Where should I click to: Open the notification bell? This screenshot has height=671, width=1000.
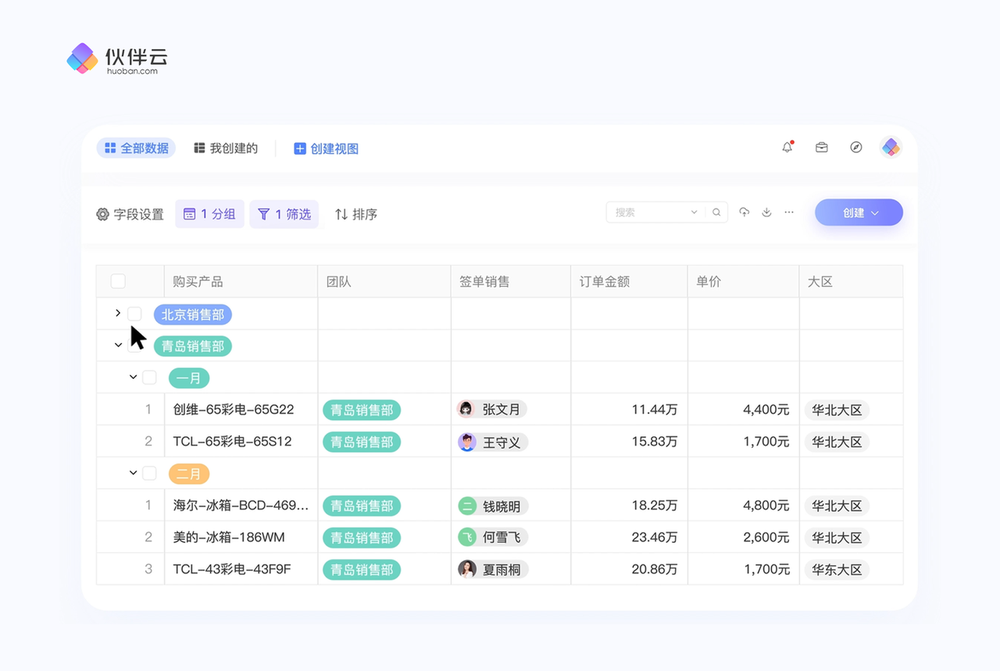click(787, 147)
